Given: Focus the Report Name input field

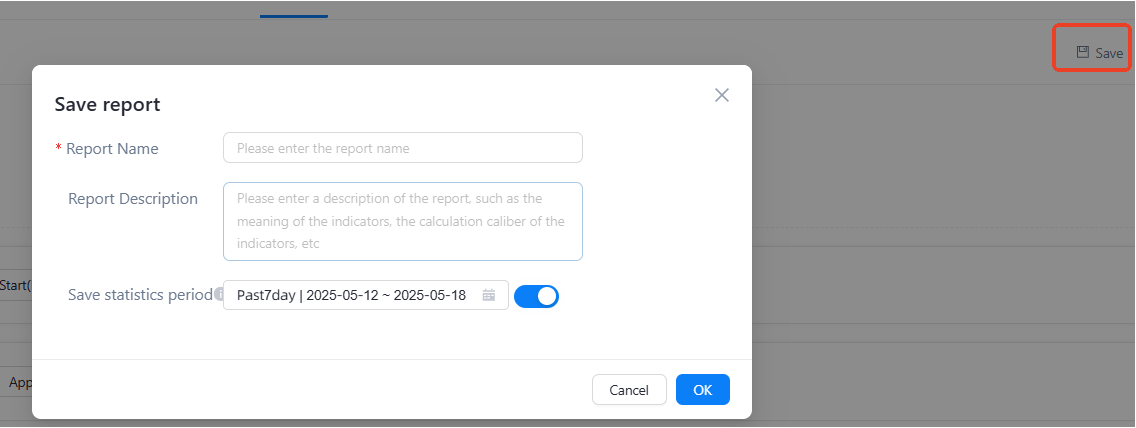Looking at the screenshot, I should tap(402, 148).
